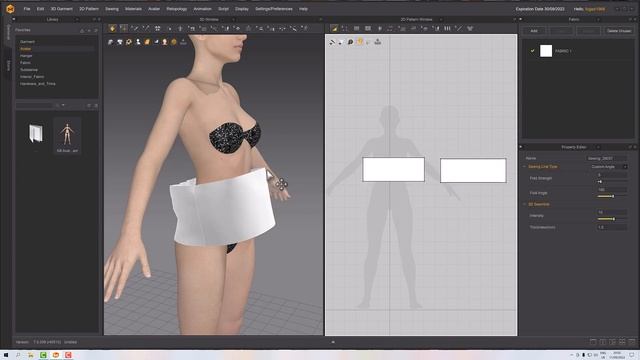The image size is (640, 360).
Task: Select the Select/Move tool in 3D toolbar
Action: [123, 28]
